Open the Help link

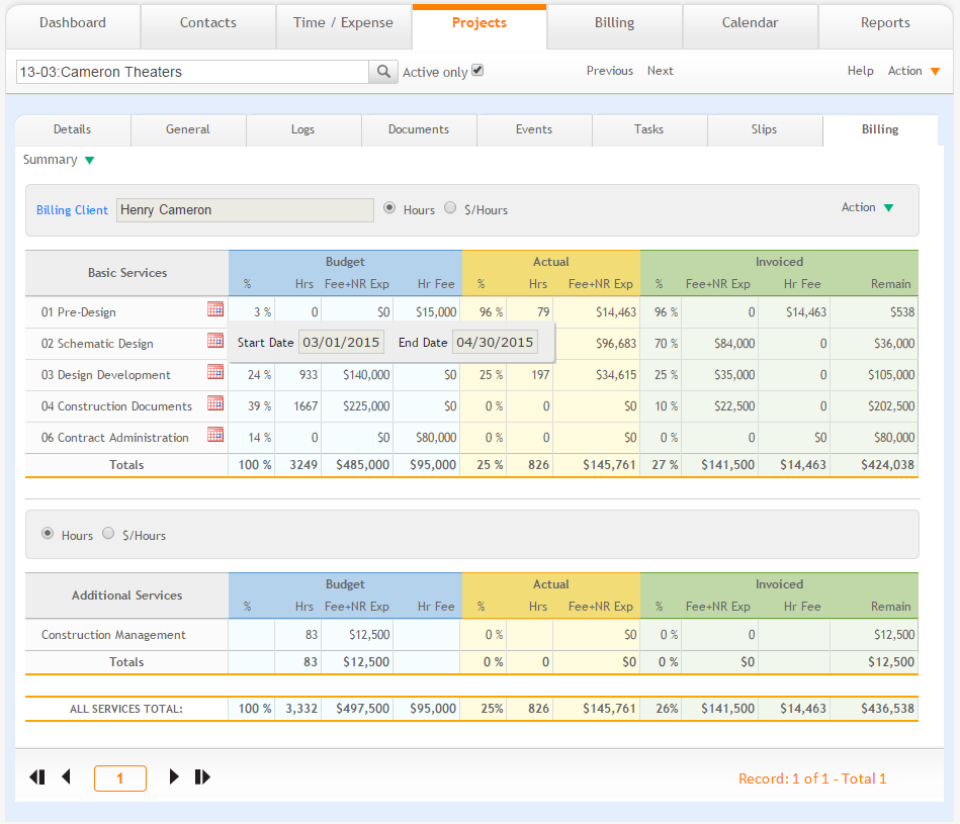point(860,71)
